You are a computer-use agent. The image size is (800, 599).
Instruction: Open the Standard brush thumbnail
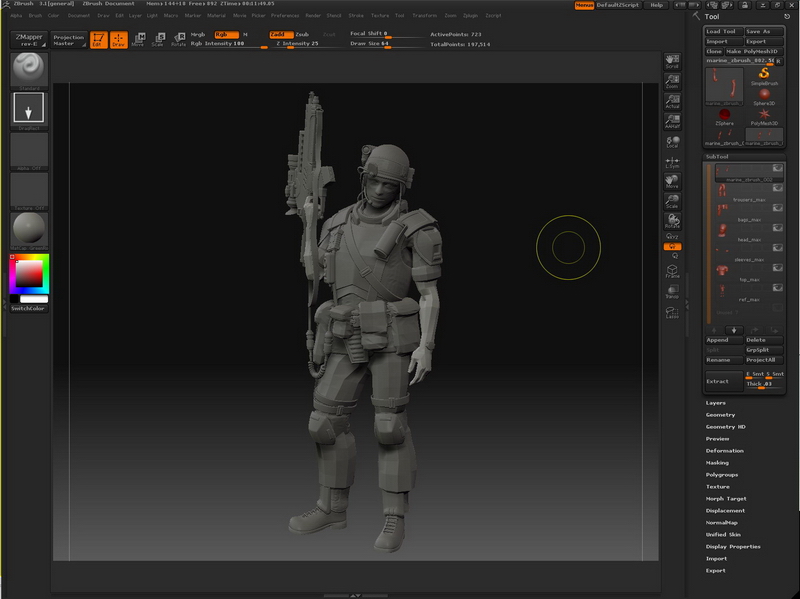[29, 71]
